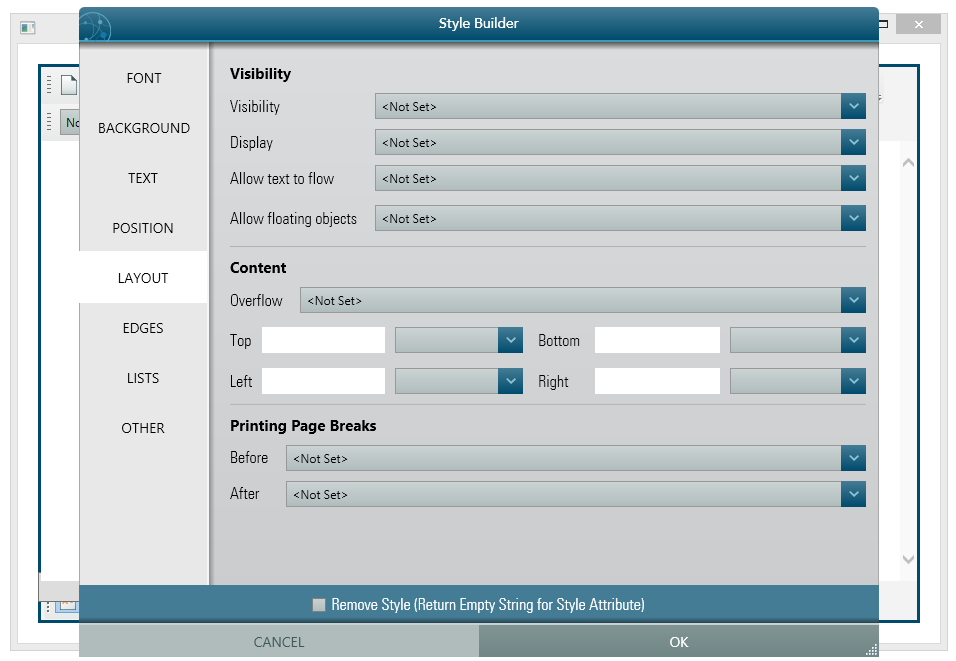Open the Allow text to flow dropdown
The image size is (956, 661).
click(x=853, y=178)
